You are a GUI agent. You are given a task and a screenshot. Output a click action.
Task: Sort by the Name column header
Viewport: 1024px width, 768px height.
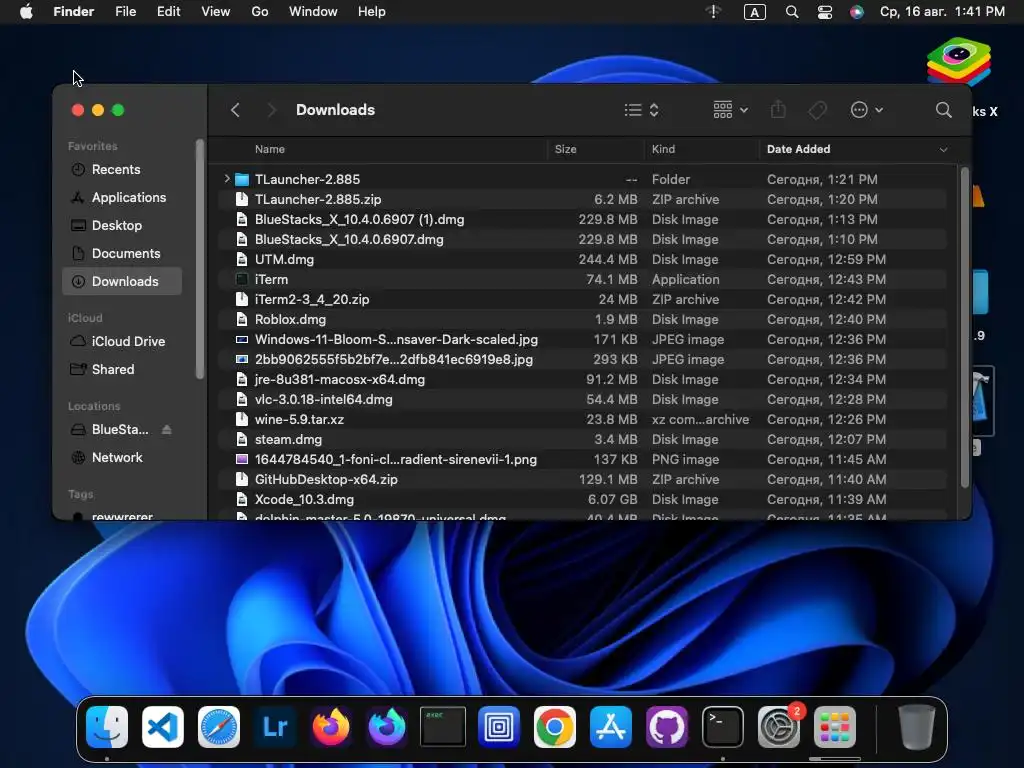[x=270, y=149]
